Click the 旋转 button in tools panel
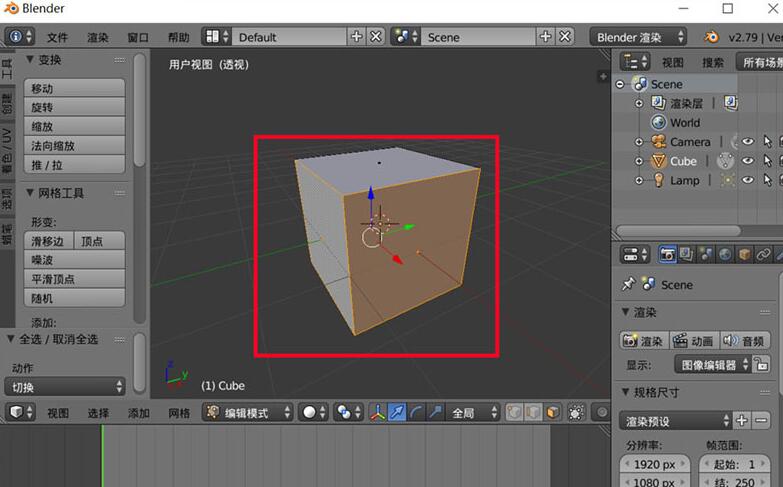Screen dimensions: 783x487 tap(75, 107)
